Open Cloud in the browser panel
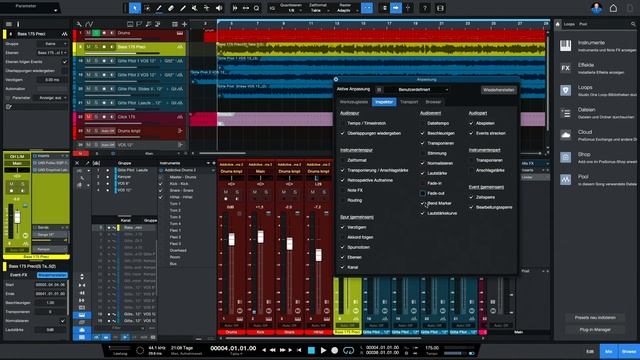 pos(596,135)
